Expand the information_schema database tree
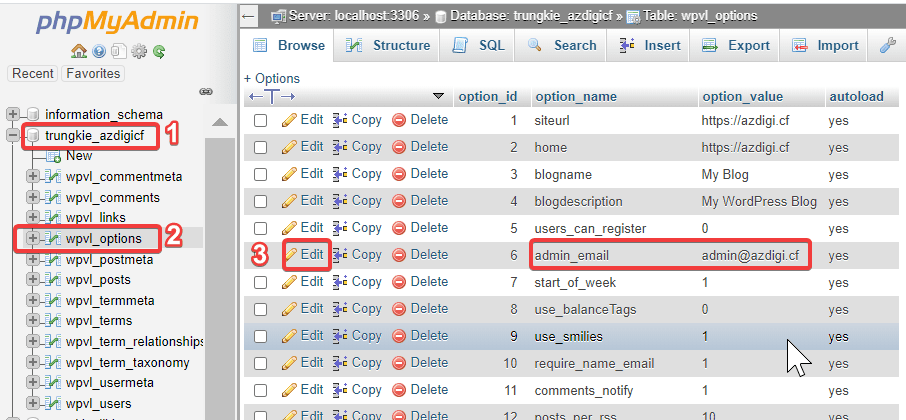Screen dimensions: 906x420 14,114
